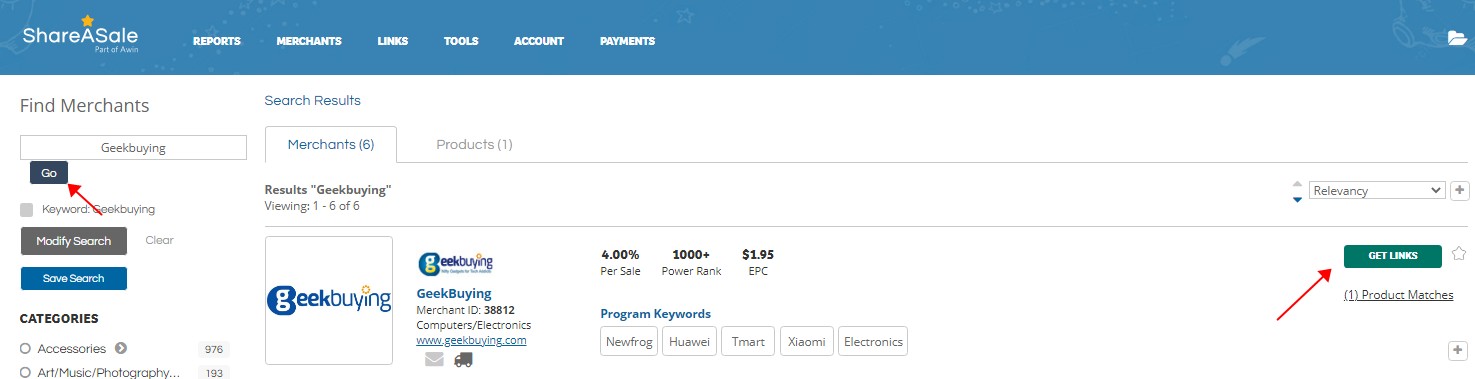This screenshot has height=379, width=1475.
Task: Toggle the Keyword: Geekbuying checkbox
Action: pyautogui.click(x=27, y=210)
